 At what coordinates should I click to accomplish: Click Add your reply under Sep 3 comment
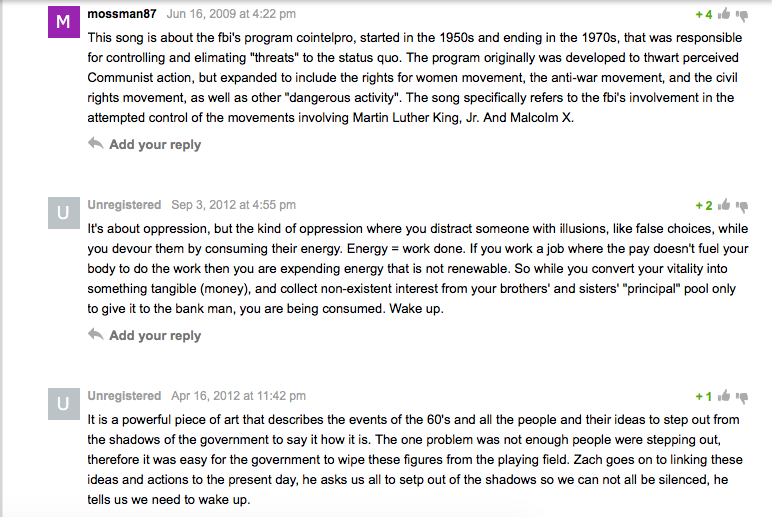point(155,336)
